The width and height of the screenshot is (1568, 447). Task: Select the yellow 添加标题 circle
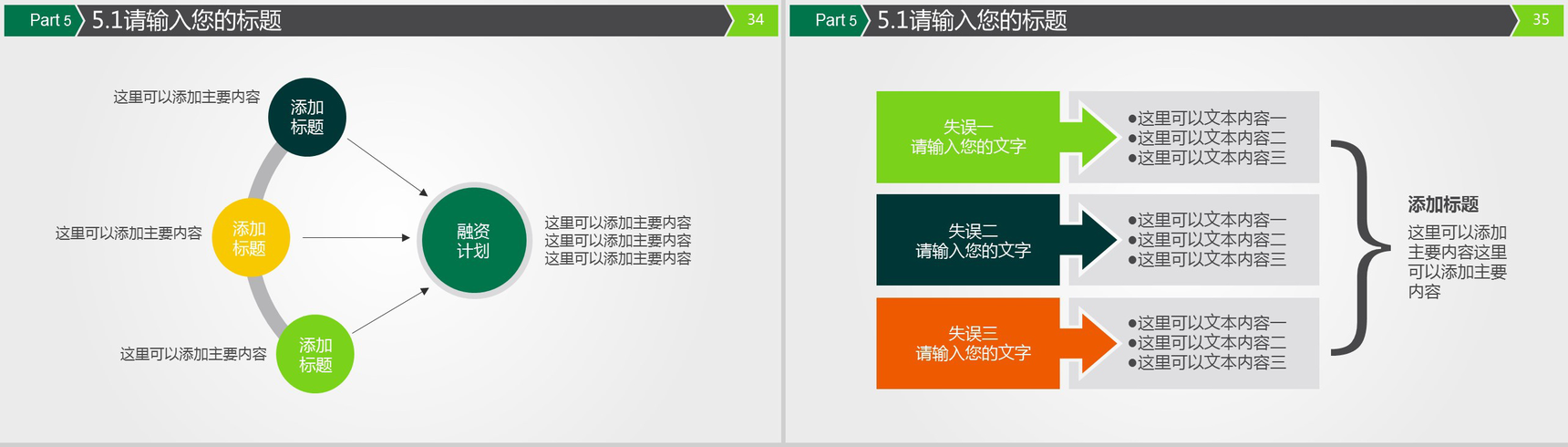tap(250, 238)
